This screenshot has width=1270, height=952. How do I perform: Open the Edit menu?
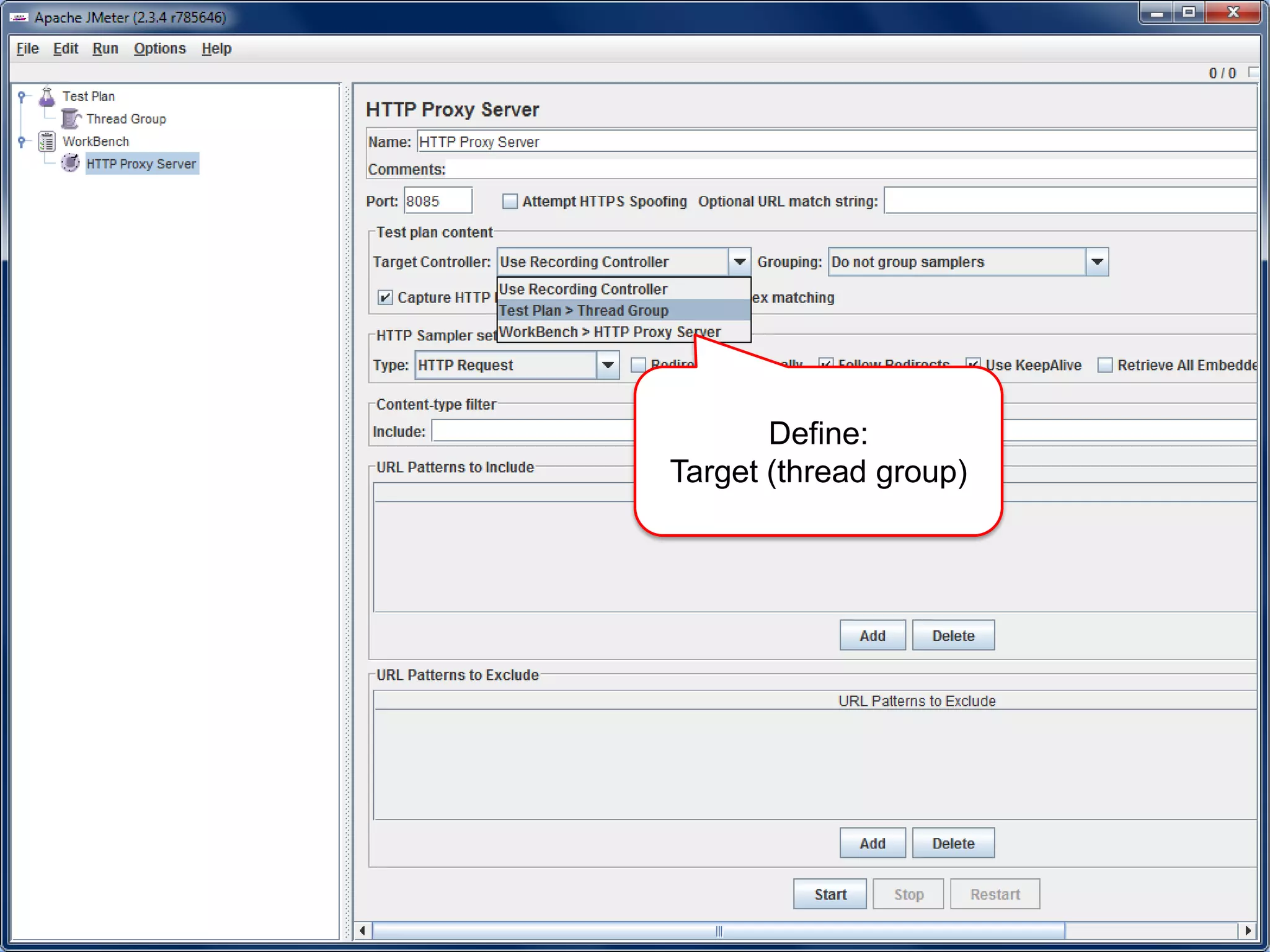tap(65, 48)
